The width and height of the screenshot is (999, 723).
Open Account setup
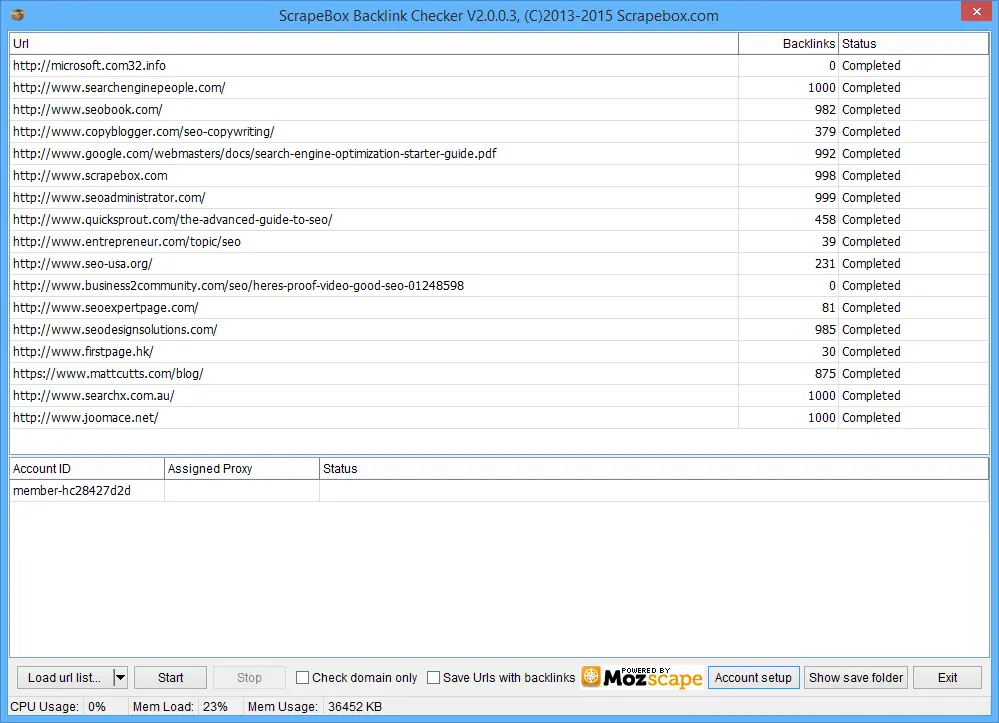click(x=753, y=678)
